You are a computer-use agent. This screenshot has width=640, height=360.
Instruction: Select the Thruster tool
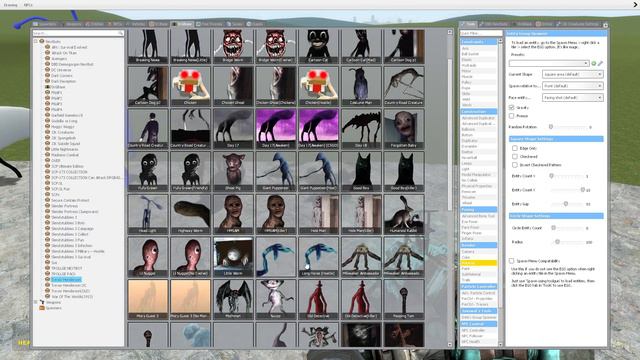tap(478, 197)
